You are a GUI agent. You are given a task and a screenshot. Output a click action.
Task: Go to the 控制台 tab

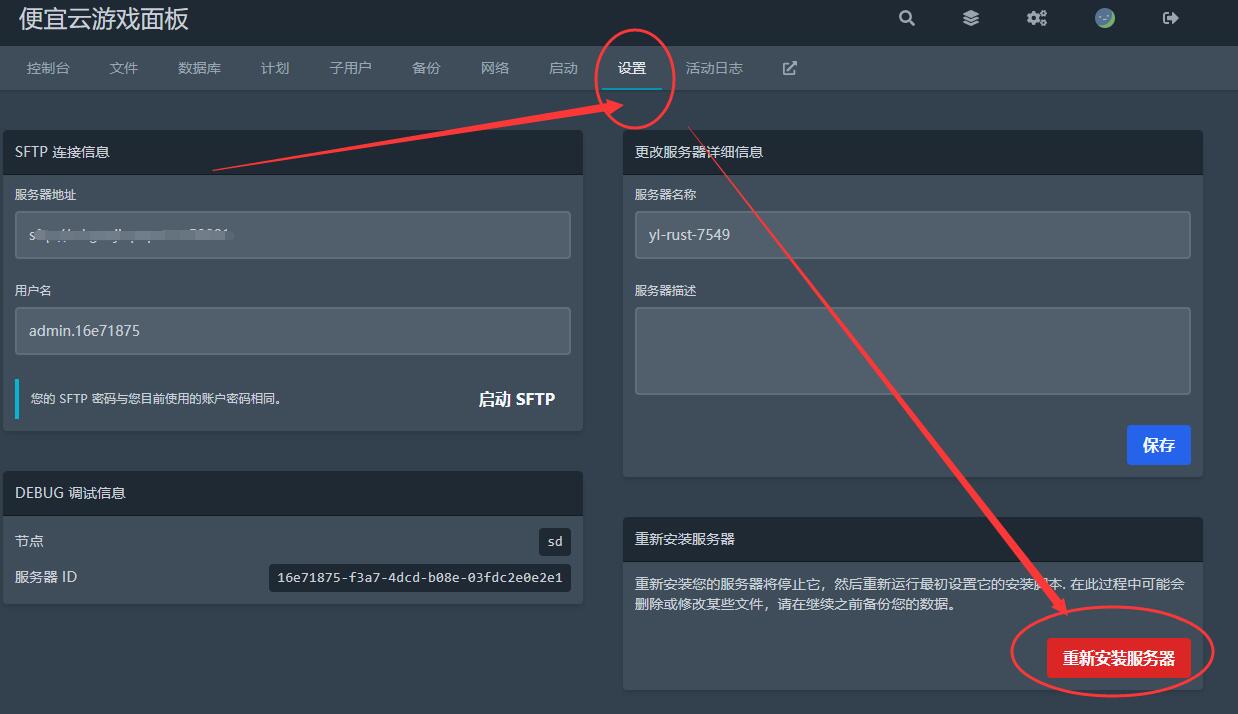point(48,68)
